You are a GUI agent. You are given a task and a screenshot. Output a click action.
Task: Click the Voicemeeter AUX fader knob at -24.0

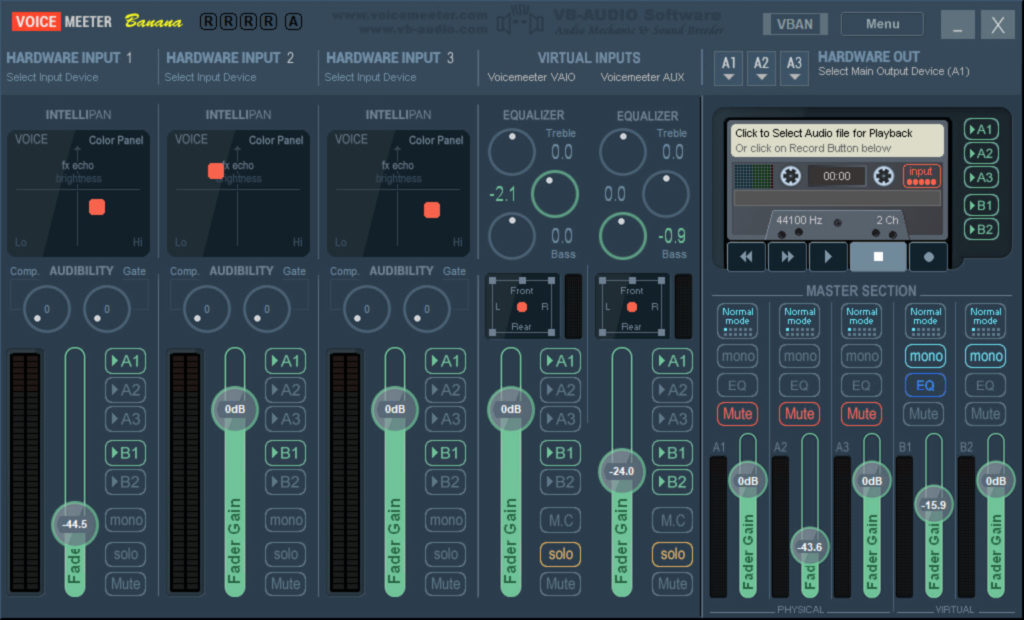pyautogui.click(x=622, y=471)
